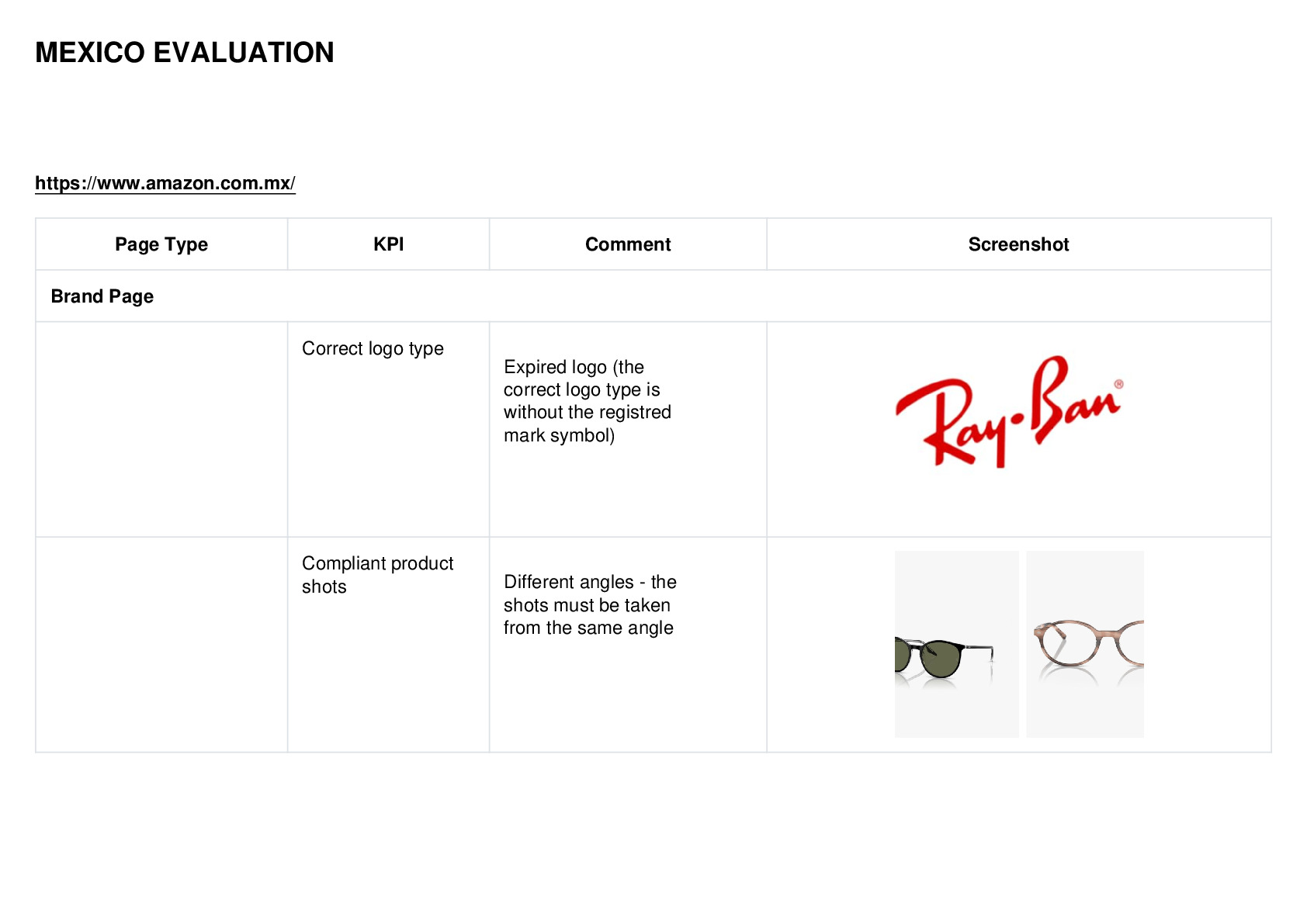Click the Compliant product shots KPI cell
This screenshot has width=1307, height=924.
click(x=388, y=645)
